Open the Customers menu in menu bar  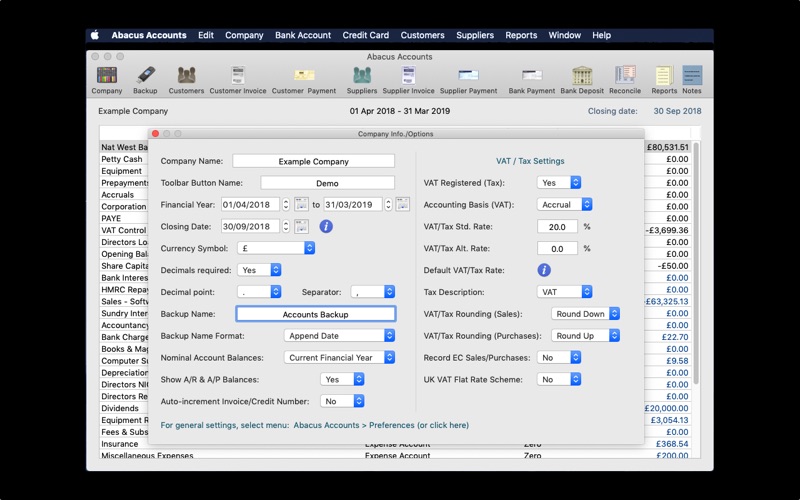click(x=422, y=35)
